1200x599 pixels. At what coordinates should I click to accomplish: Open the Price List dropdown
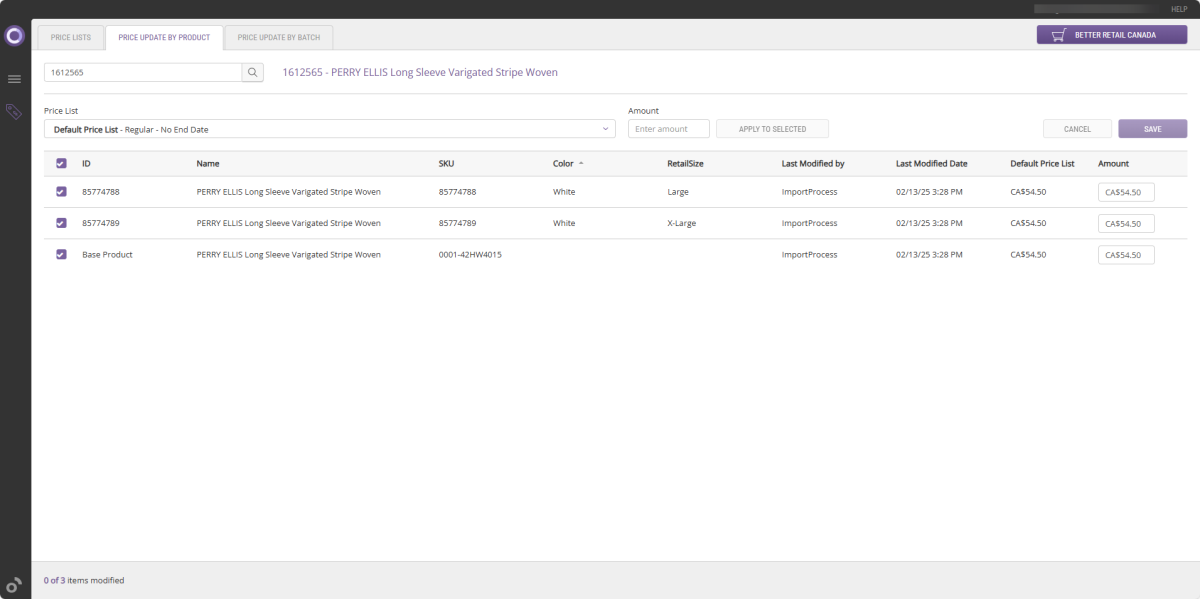pos(329,129)
